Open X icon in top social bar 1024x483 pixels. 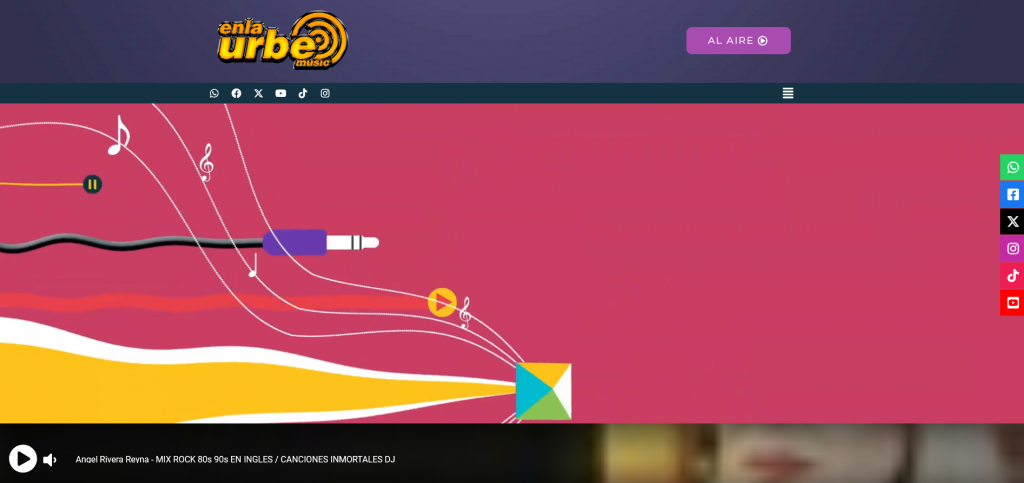pos(258,93)
